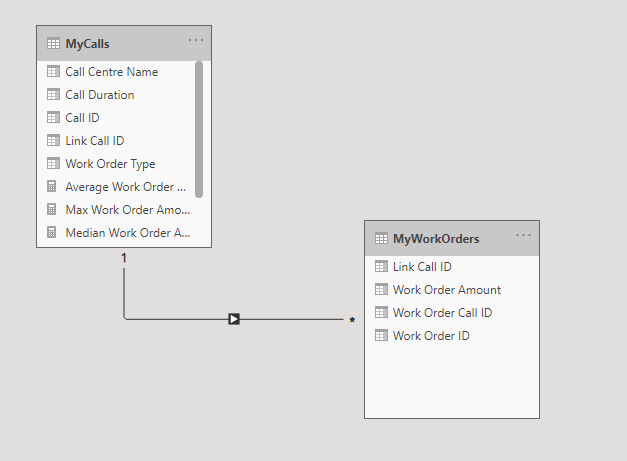Click the calculator icon beside Median Work Order
This screenshot has height=461, width=627.
point(53,233)
